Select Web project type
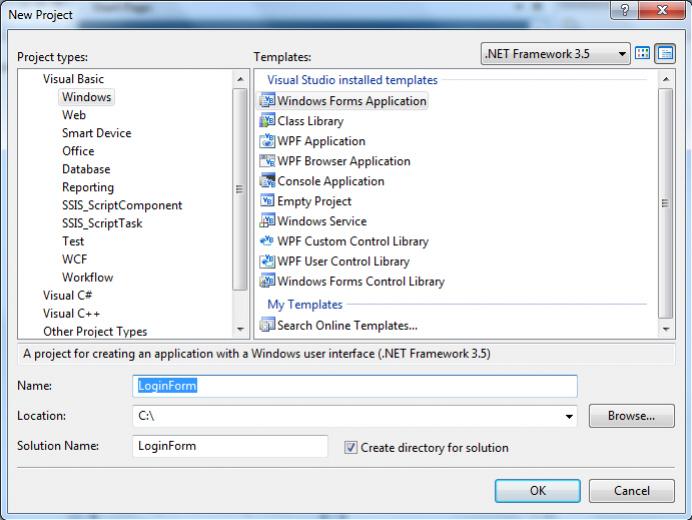The height and width of the screenshot is (520, 692). coord(74,115)
